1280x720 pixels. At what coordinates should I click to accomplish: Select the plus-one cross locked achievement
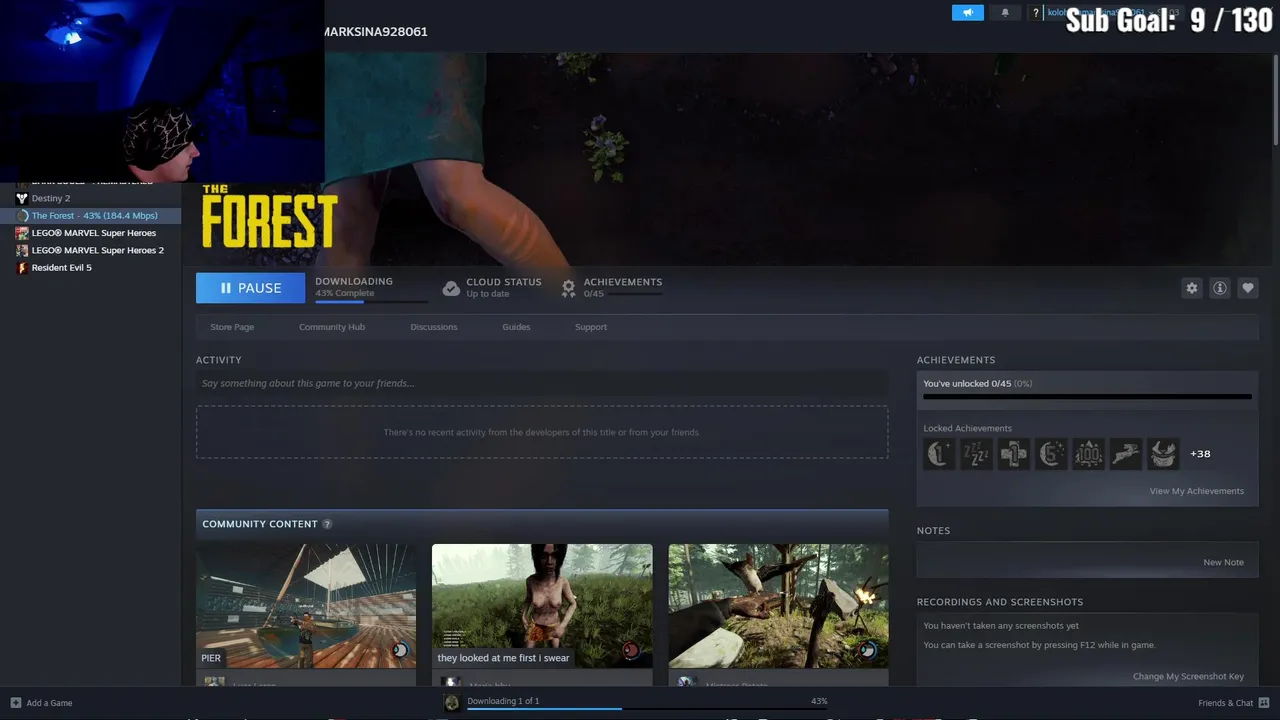(x=1013, y=454)
